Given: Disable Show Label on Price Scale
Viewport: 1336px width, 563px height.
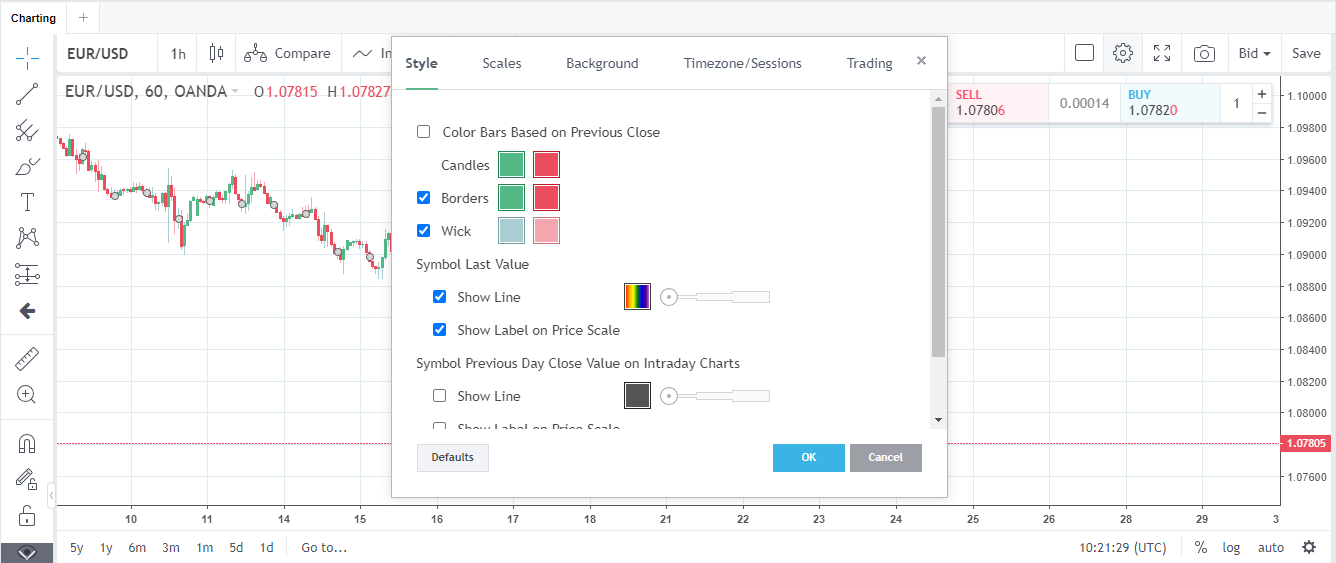Looking at the screenshot, I should point(440,330).
